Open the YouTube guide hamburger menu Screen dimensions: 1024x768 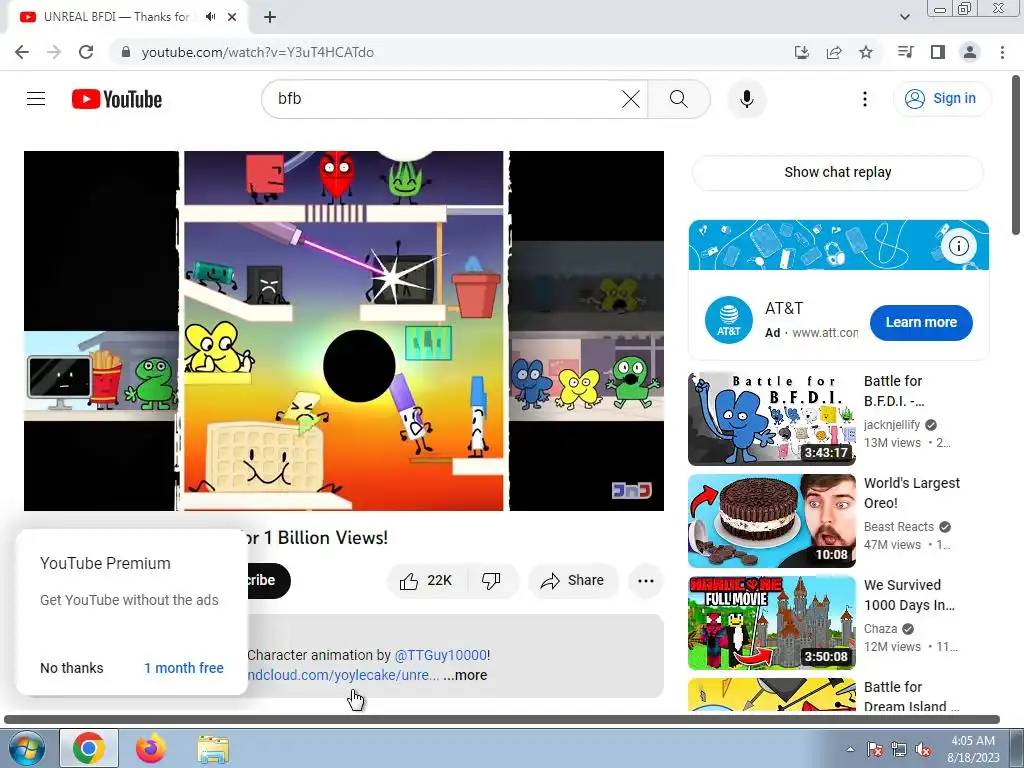[x=36, y=99]
